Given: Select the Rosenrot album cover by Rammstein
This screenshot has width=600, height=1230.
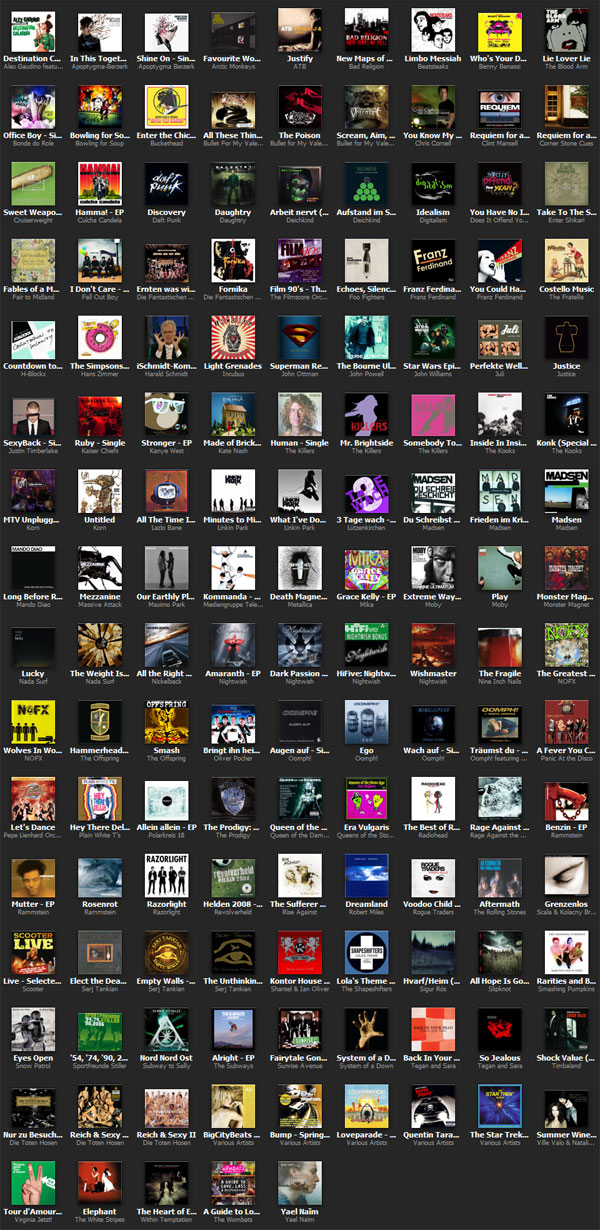Looking at the screenshot, I should [x=99, y=874].
